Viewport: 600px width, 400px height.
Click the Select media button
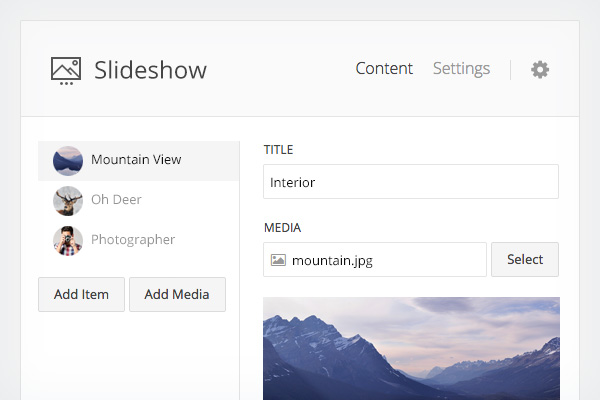[x=525, y=259]
